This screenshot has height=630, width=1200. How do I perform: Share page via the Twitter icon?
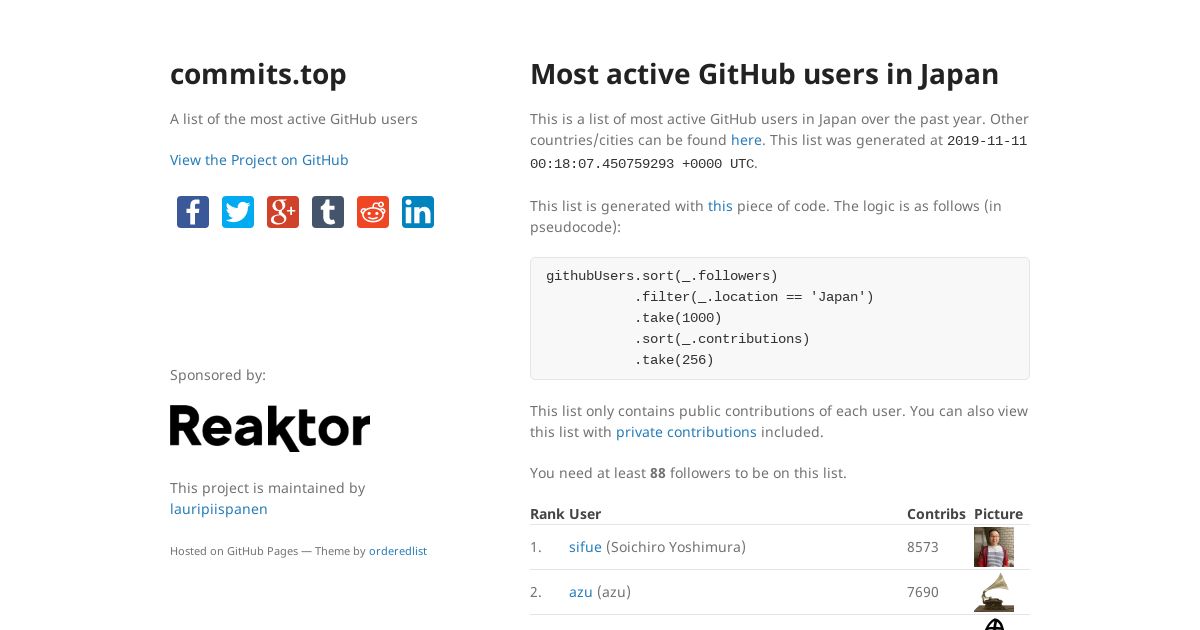coord(238,212)
